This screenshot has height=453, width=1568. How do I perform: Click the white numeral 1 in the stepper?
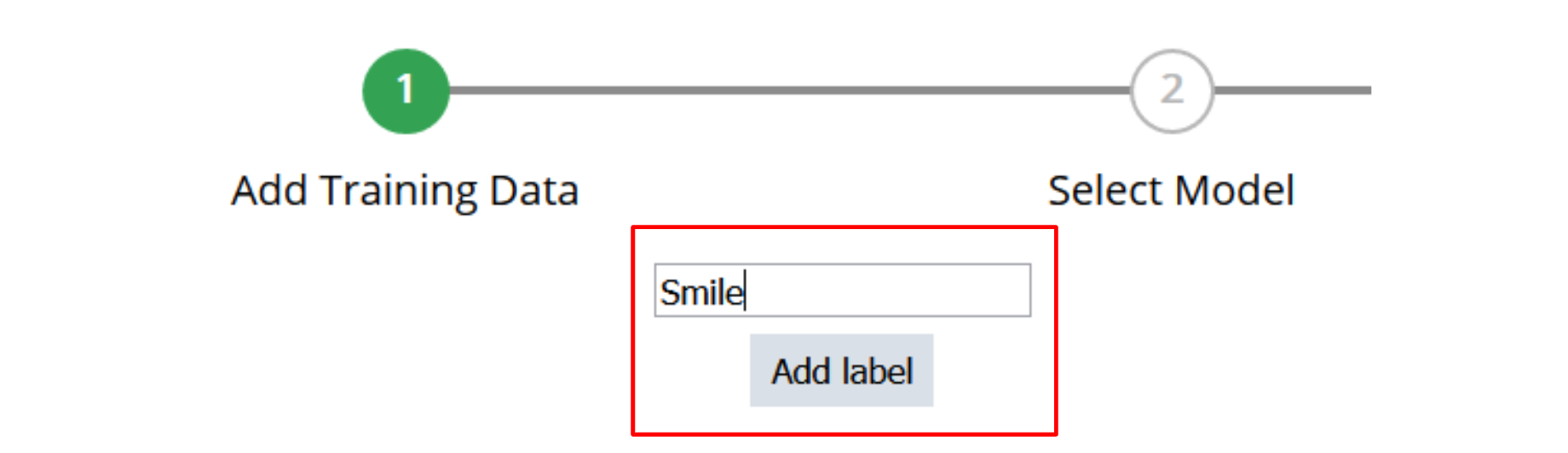(x=406, y=89)
